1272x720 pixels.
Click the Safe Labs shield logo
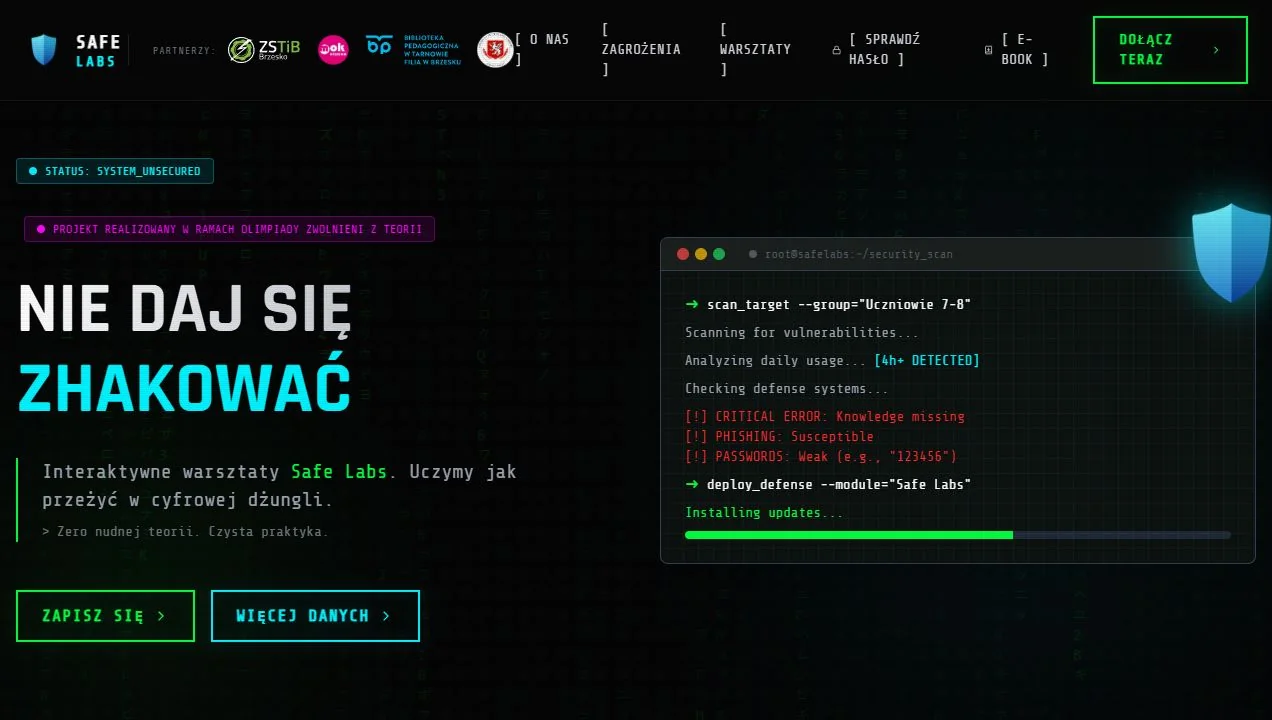point(44,50)
